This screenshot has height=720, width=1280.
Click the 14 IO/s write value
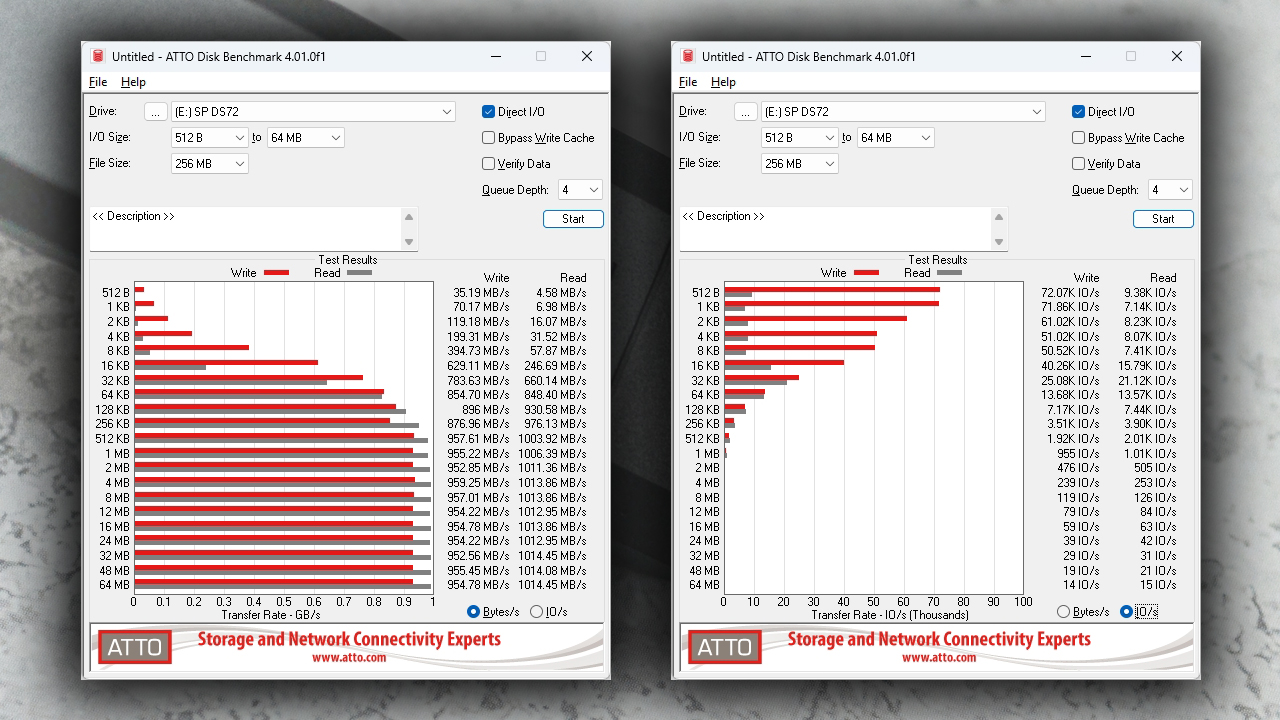click(x=1082, y=585)
